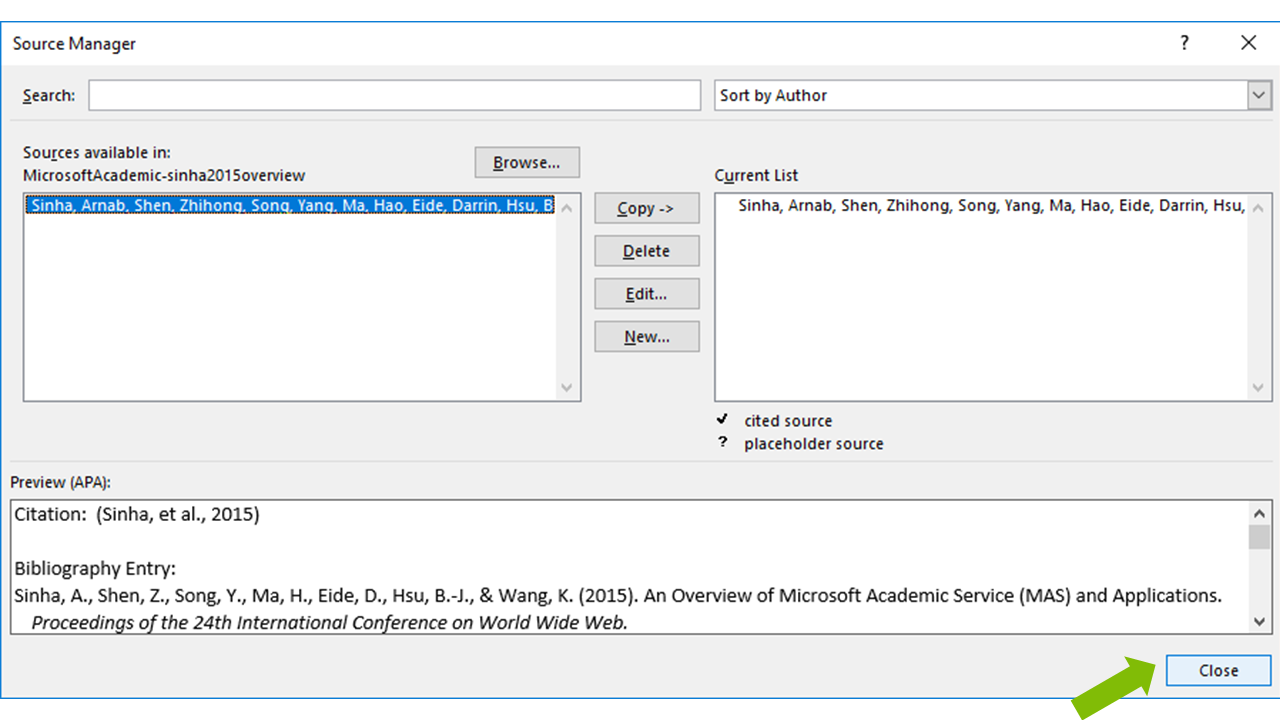Click the Current List scroll down arrow
Viewport: 1280px width, 720px height.
(1258, 388)
